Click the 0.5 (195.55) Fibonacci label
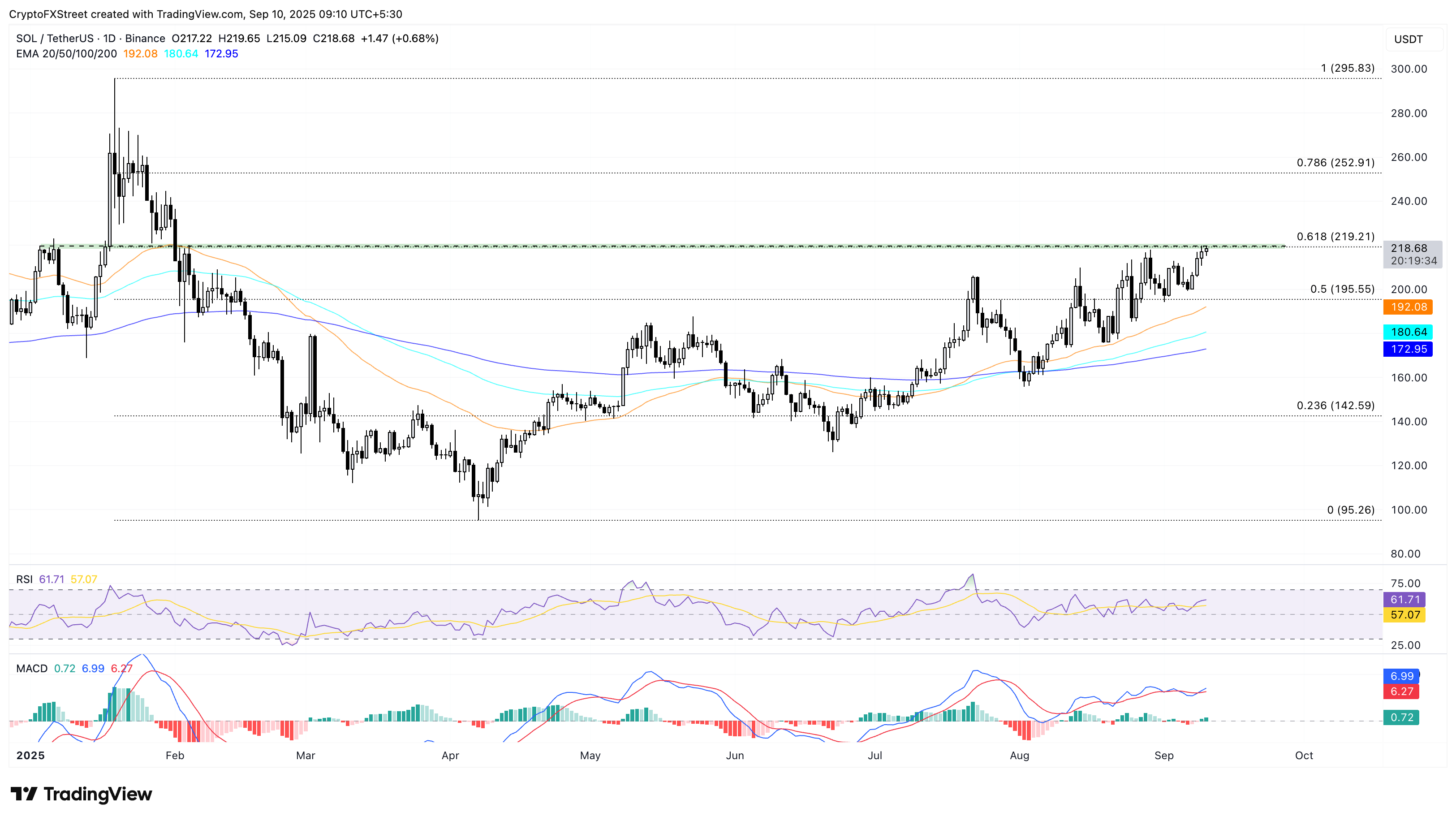This screenshot has width=1456, height=821. coord(1342,289)
